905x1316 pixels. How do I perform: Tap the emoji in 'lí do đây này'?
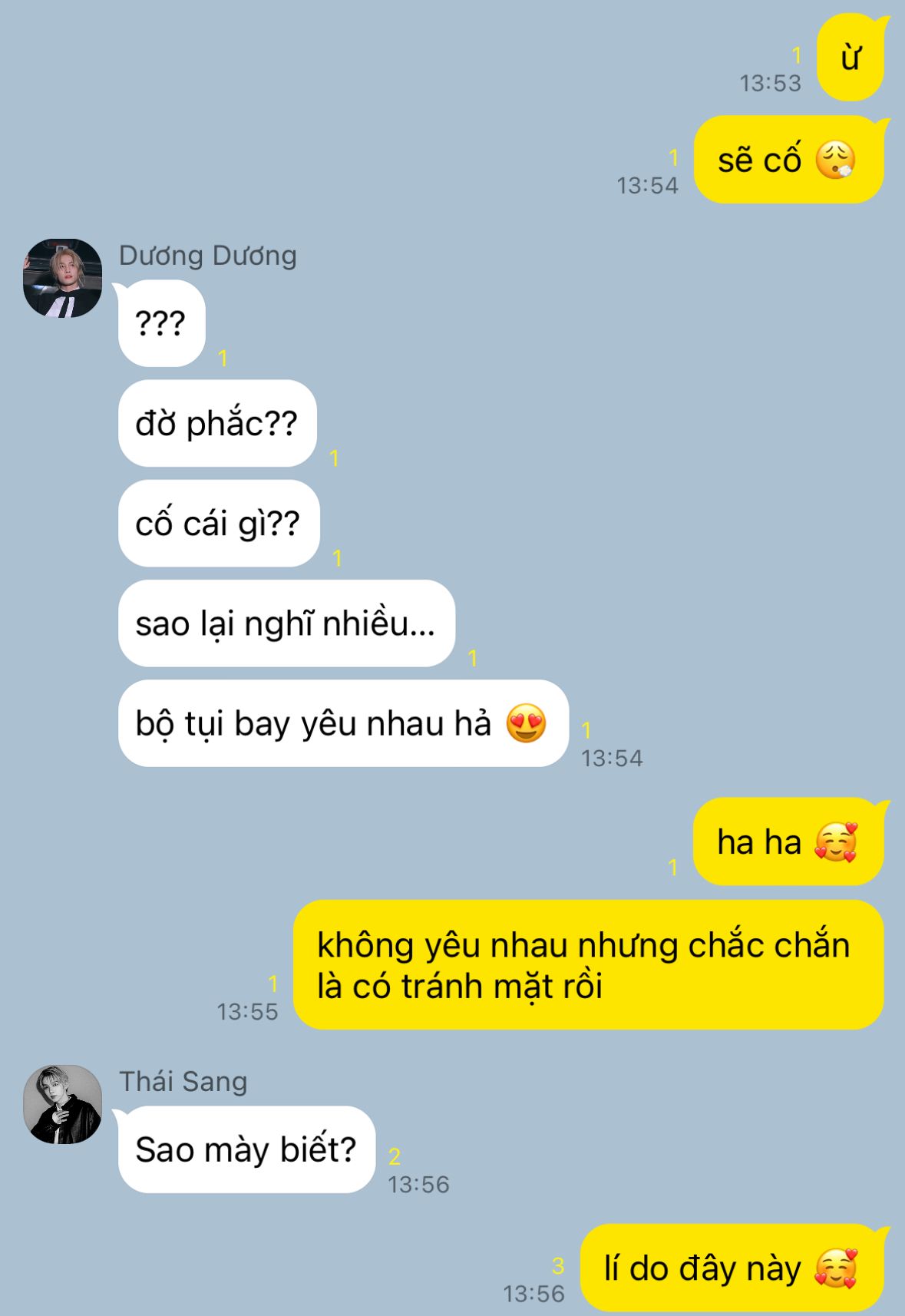click(835, 1268)
